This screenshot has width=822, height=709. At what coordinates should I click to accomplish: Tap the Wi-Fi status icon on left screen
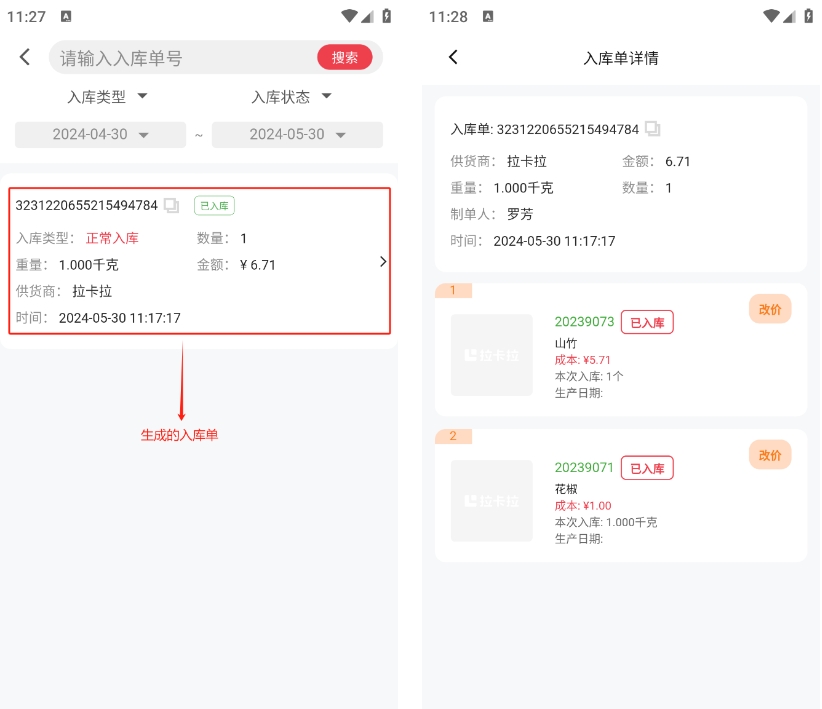point(348,16)
